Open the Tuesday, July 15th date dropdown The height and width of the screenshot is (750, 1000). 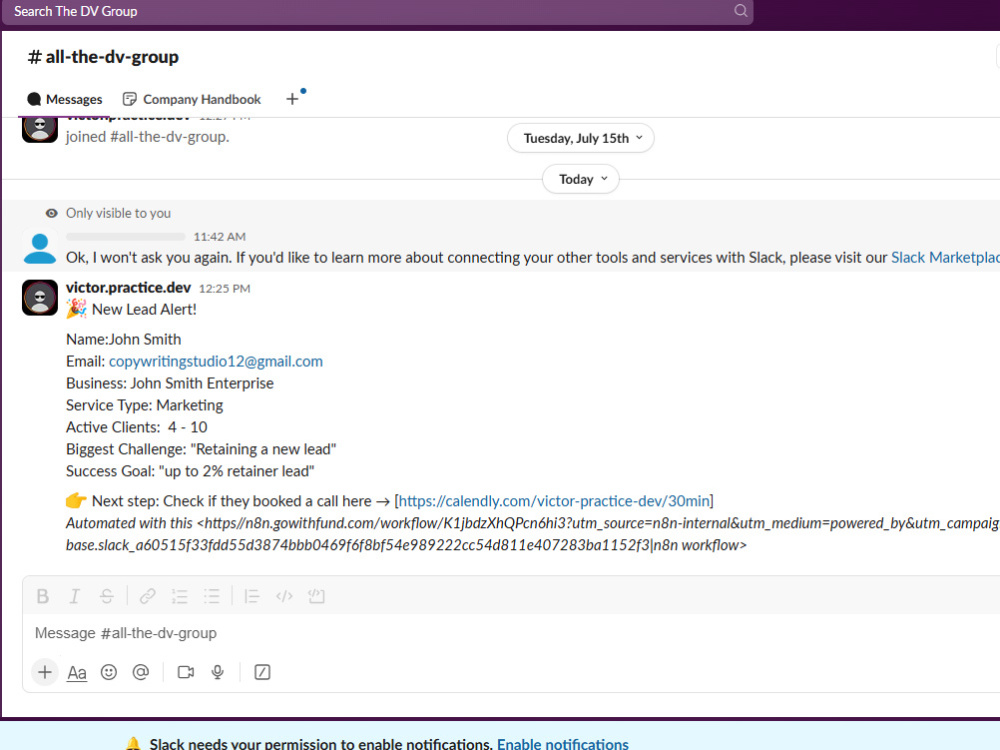(x=580, y=138)
